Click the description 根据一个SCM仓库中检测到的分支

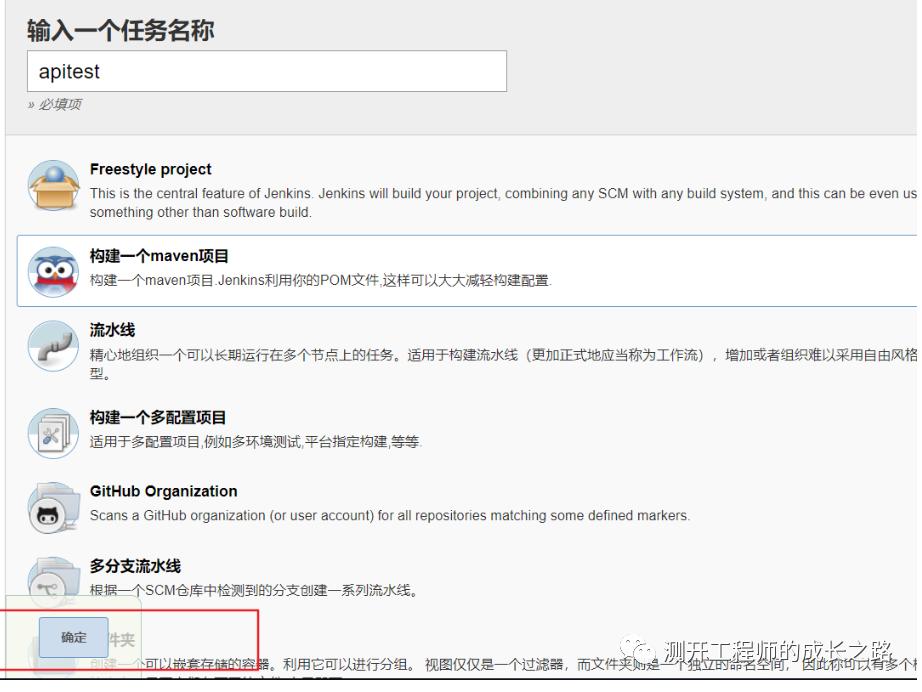click(x=254, y=590)
